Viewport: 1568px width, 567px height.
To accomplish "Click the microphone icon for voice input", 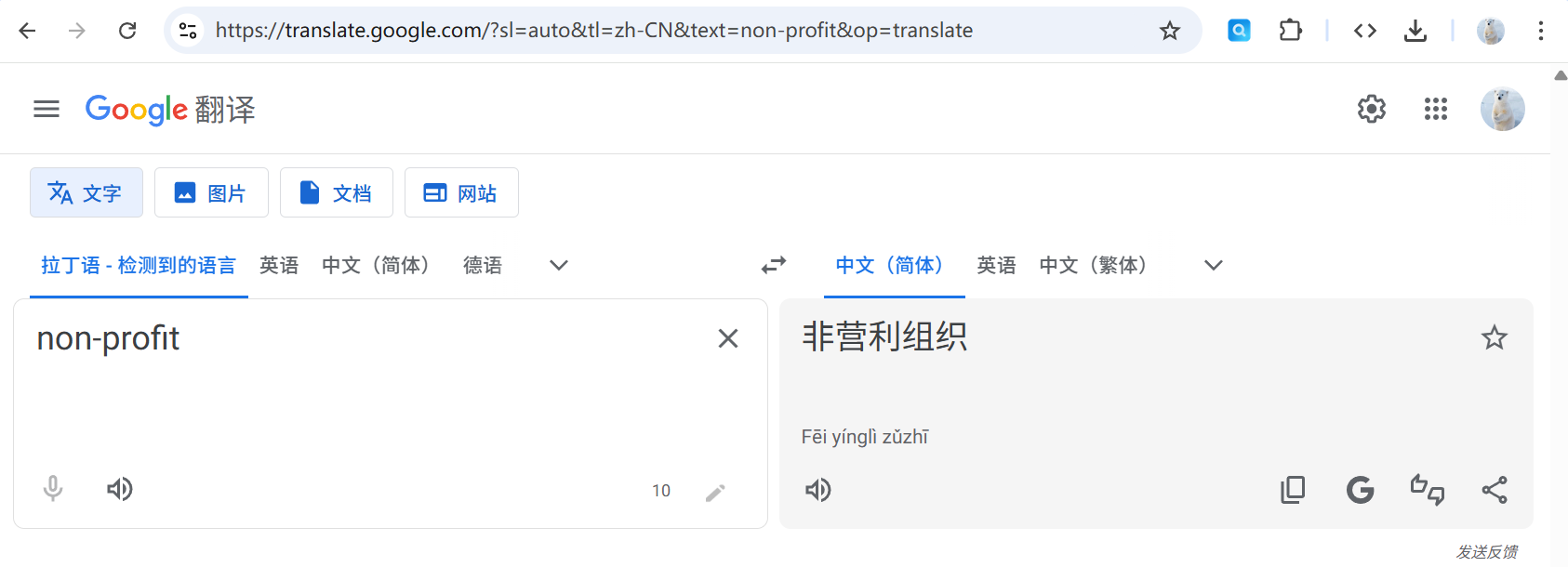I will click(x=53, y=489).
